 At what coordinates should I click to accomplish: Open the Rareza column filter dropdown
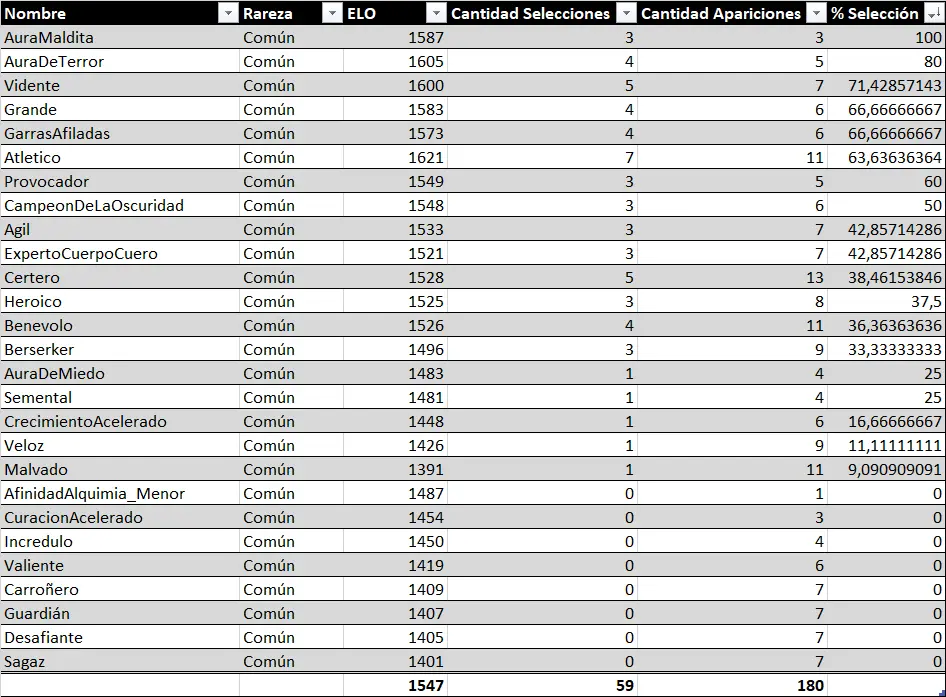(332, 13)
